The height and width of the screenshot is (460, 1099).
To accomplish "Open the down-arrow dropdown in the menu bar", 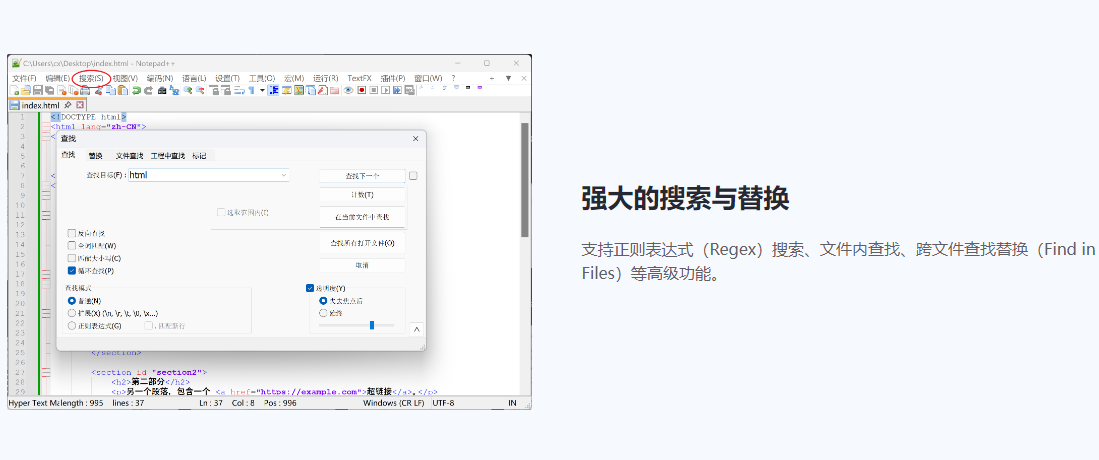I will pyautogui.click(x=508, y=78).
